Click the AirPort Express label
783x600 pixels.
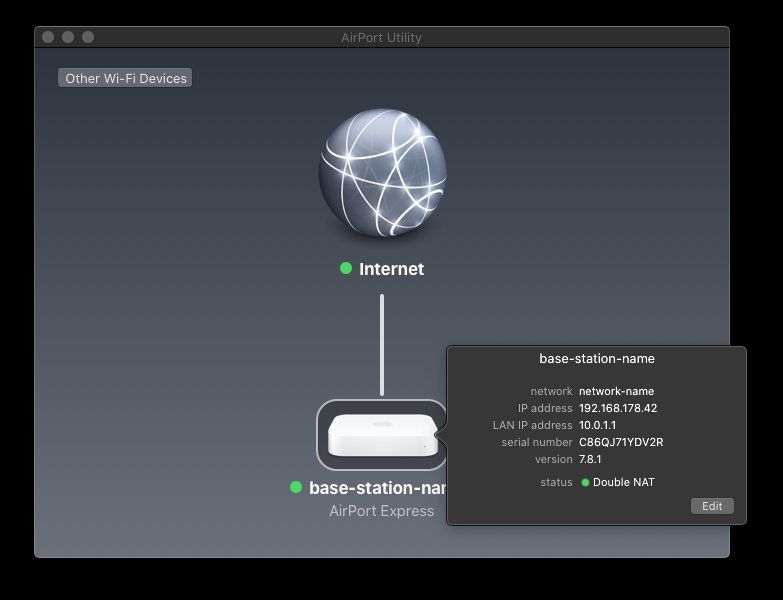pos(382,511)
